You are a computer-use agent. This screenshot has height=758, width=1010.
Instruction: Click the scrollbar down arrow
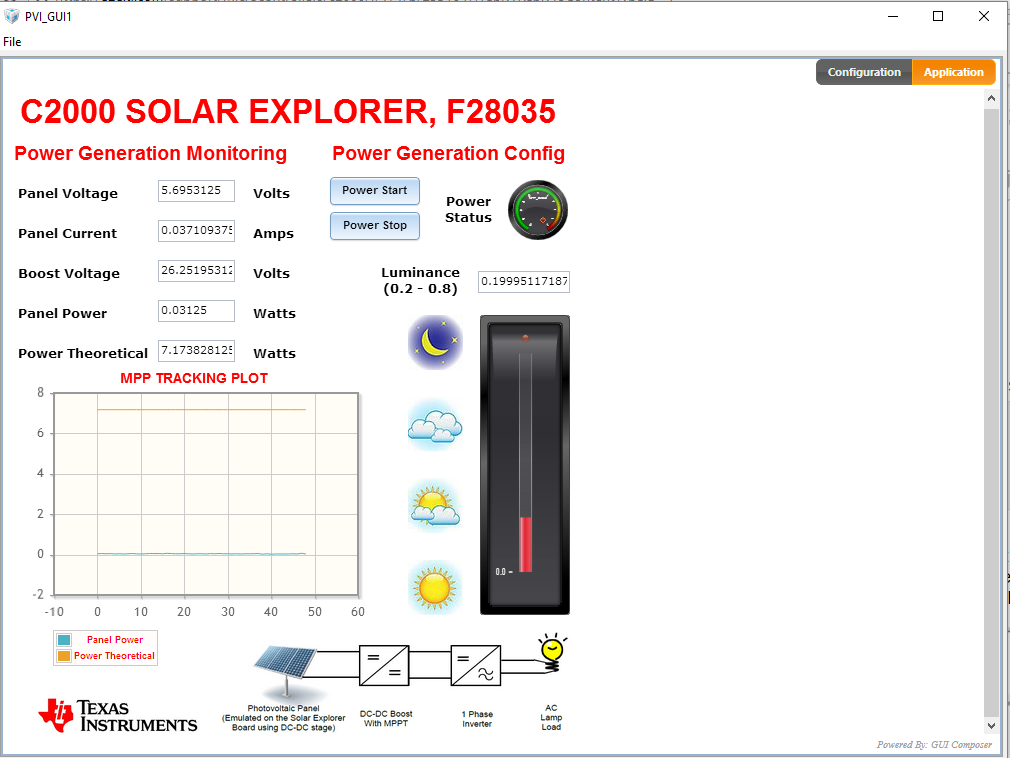coord(991,725)
